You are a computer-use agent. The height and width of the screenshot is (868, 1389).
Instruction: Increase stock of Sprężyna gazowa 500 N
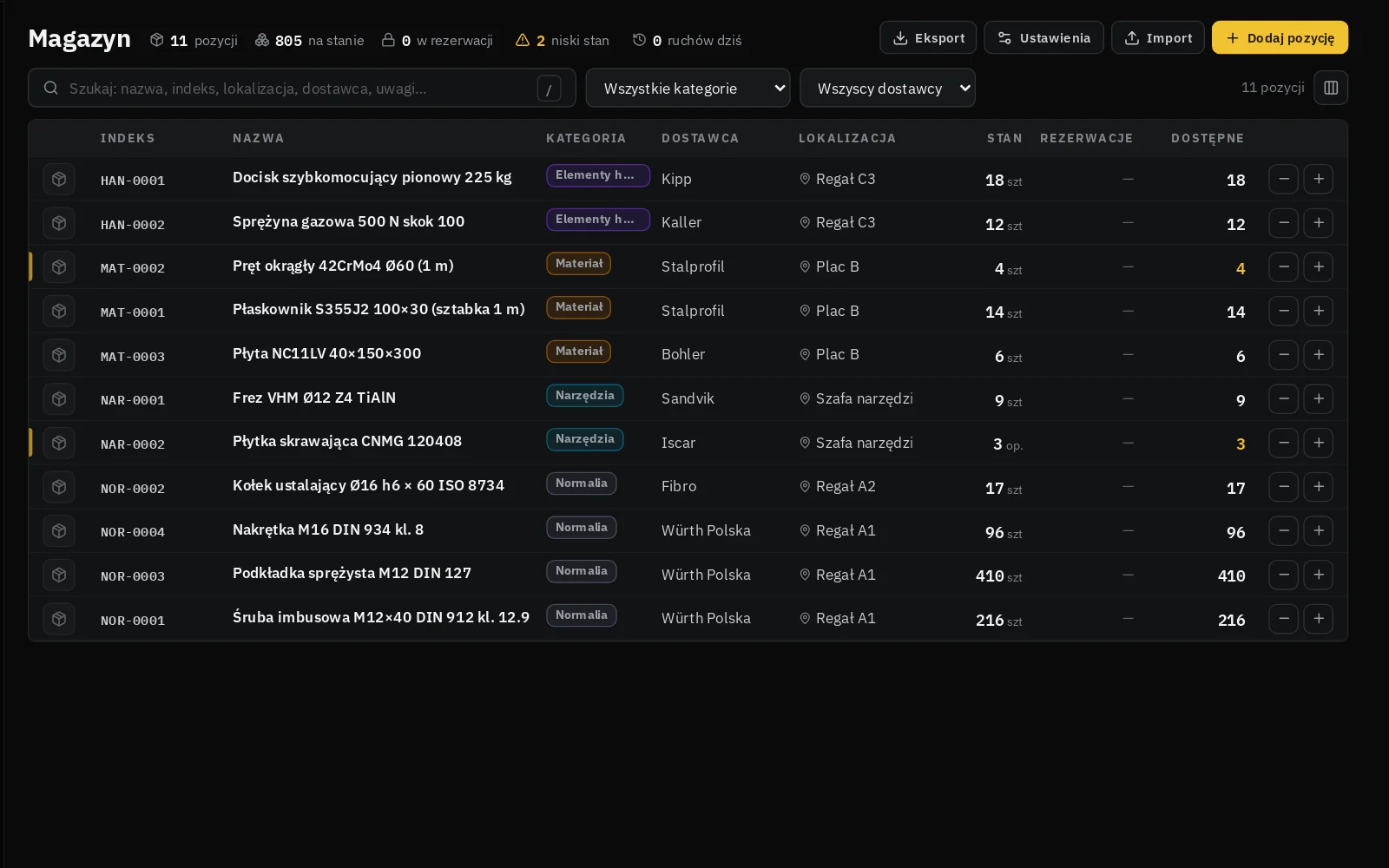[x=1319, y=223]
